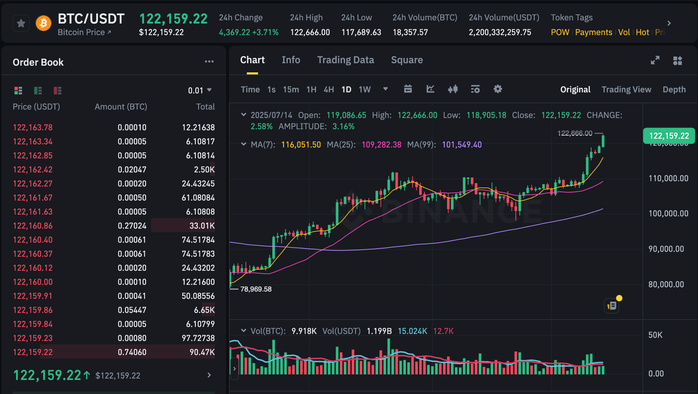Open the Order Book more options menu
698x394 pixels.
point(209,62)
